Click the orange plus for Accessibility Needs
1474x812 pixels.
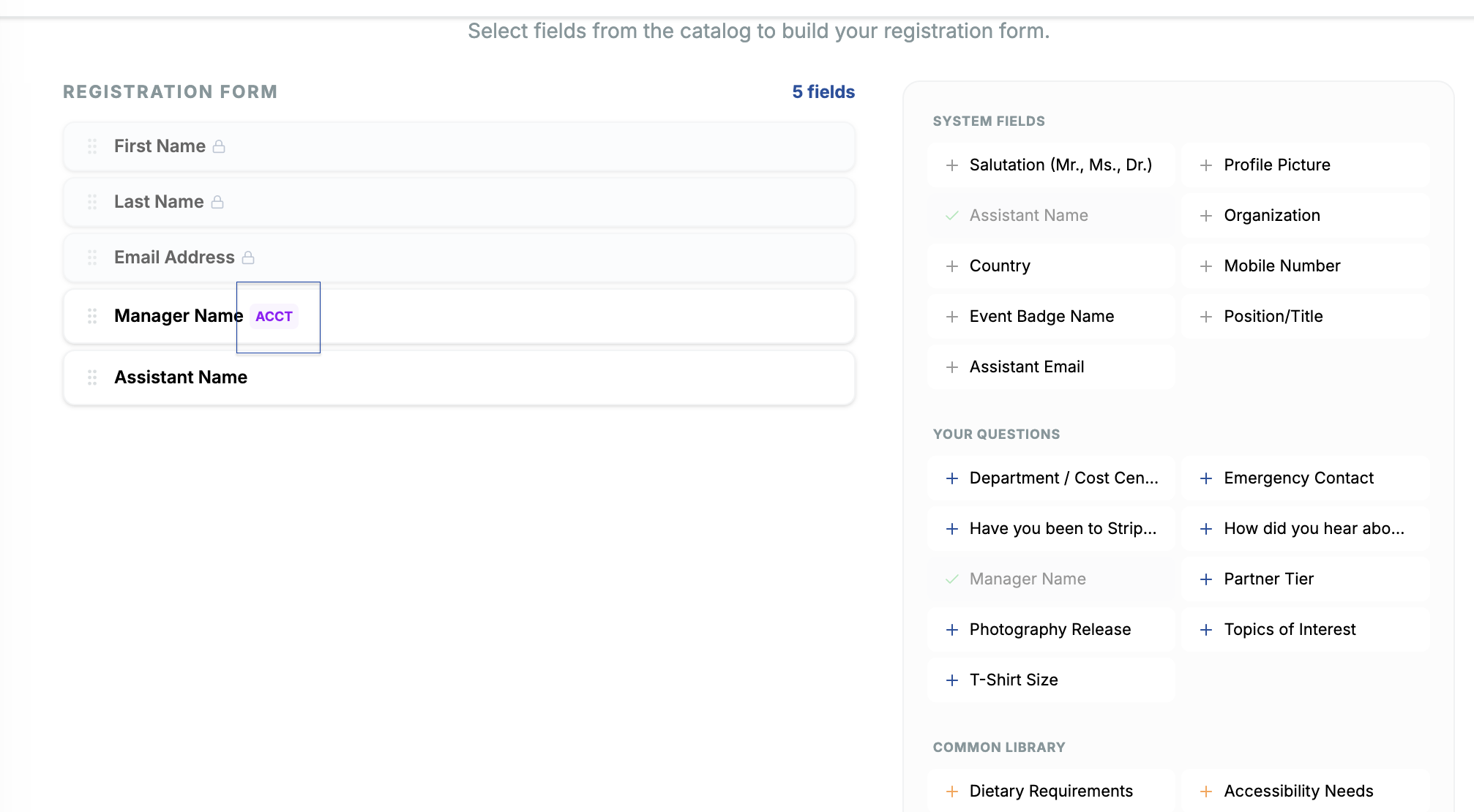tap(1206, 792)
